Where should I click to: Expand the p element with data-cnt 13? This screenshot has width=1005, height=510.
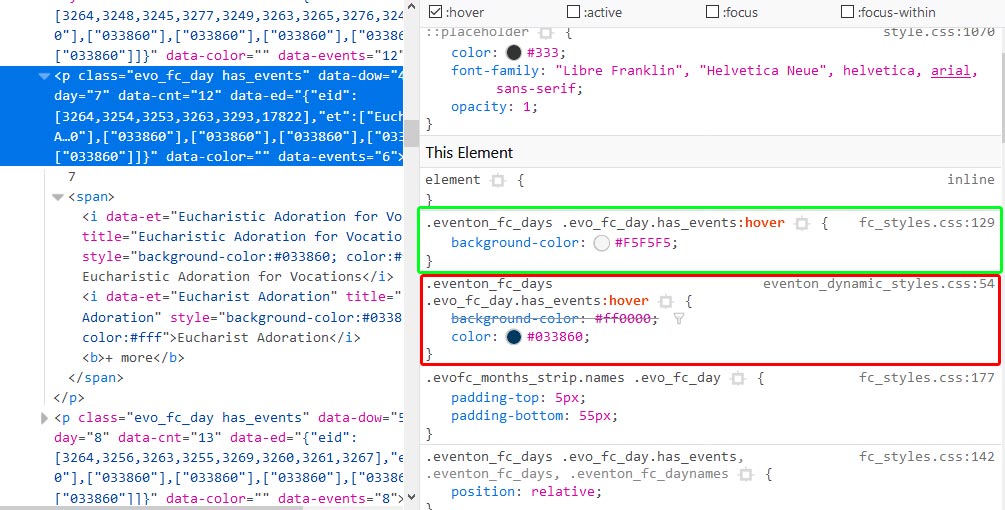click(x=43, y=418)
